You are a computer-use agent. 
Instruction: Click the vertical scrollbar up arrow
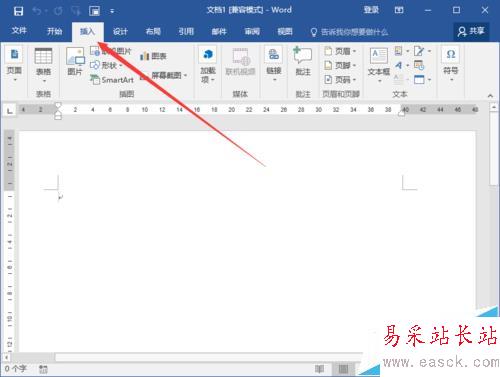494,107
